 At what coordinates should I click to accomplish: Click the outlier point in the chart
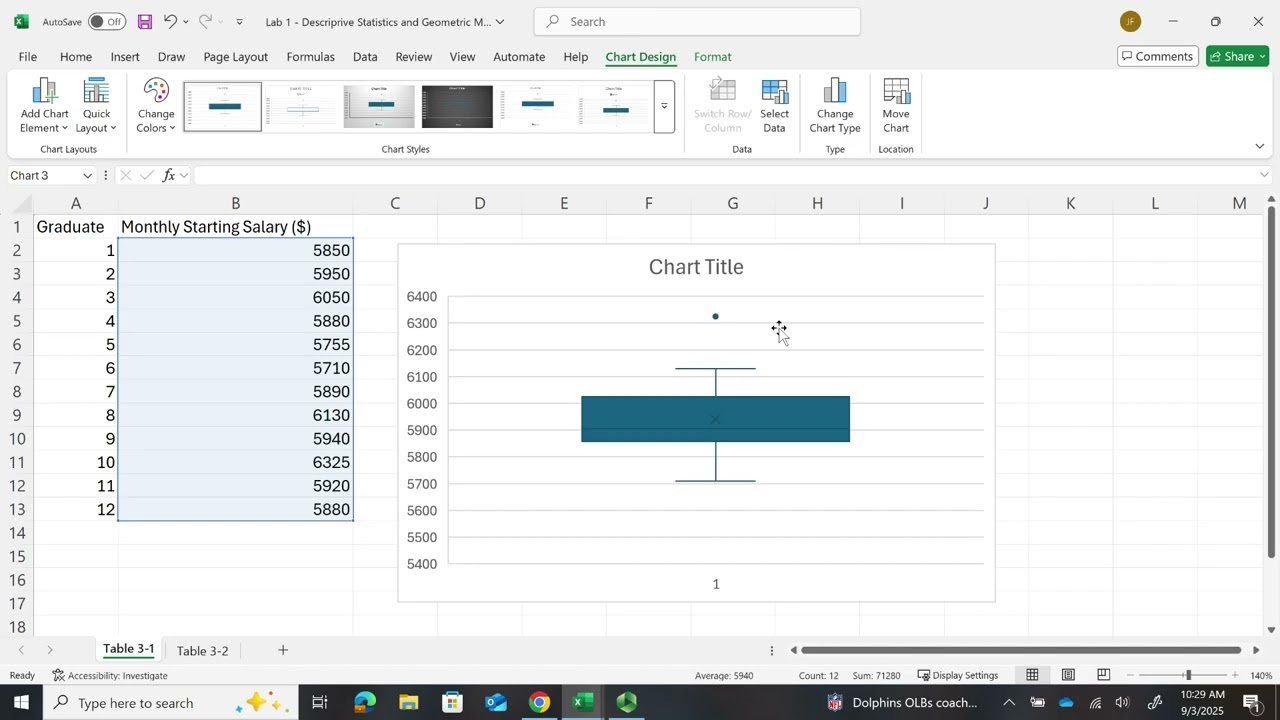pos(715,317)
